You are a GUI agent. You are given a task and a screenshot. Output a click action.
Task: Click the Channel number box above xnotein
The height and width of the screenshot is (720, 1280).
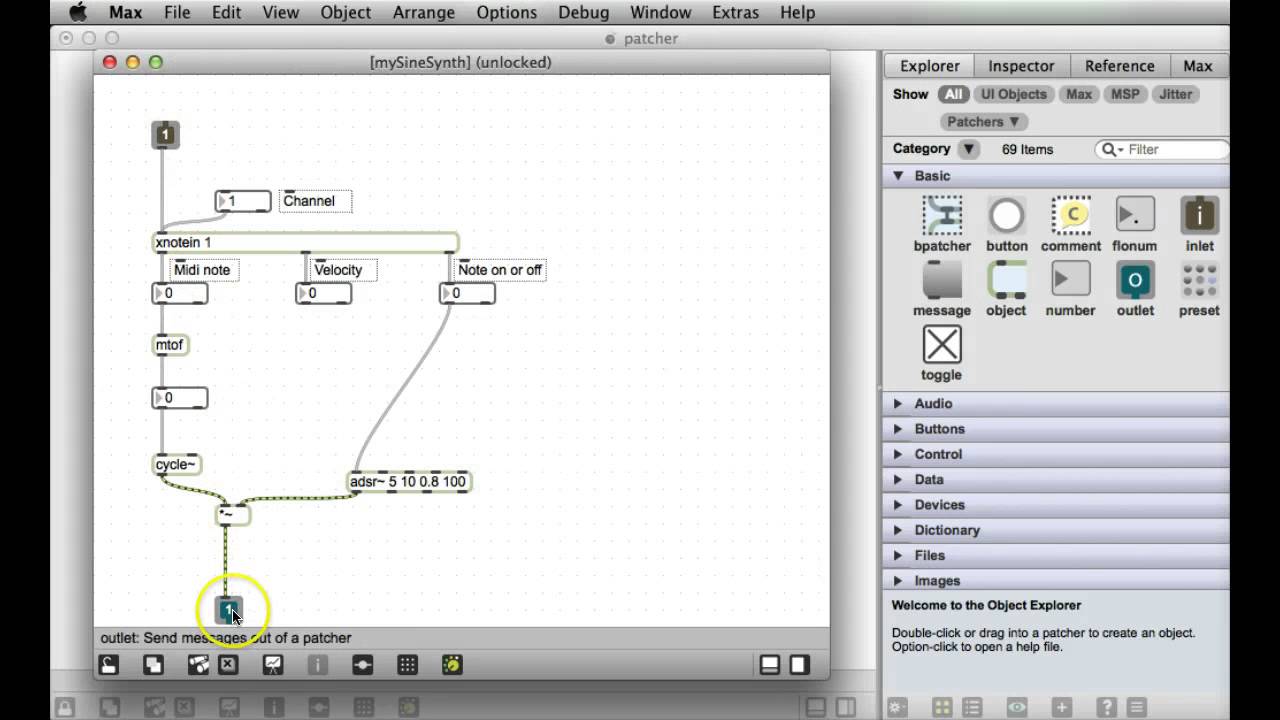pyautogui.click(x=243, y=201)
